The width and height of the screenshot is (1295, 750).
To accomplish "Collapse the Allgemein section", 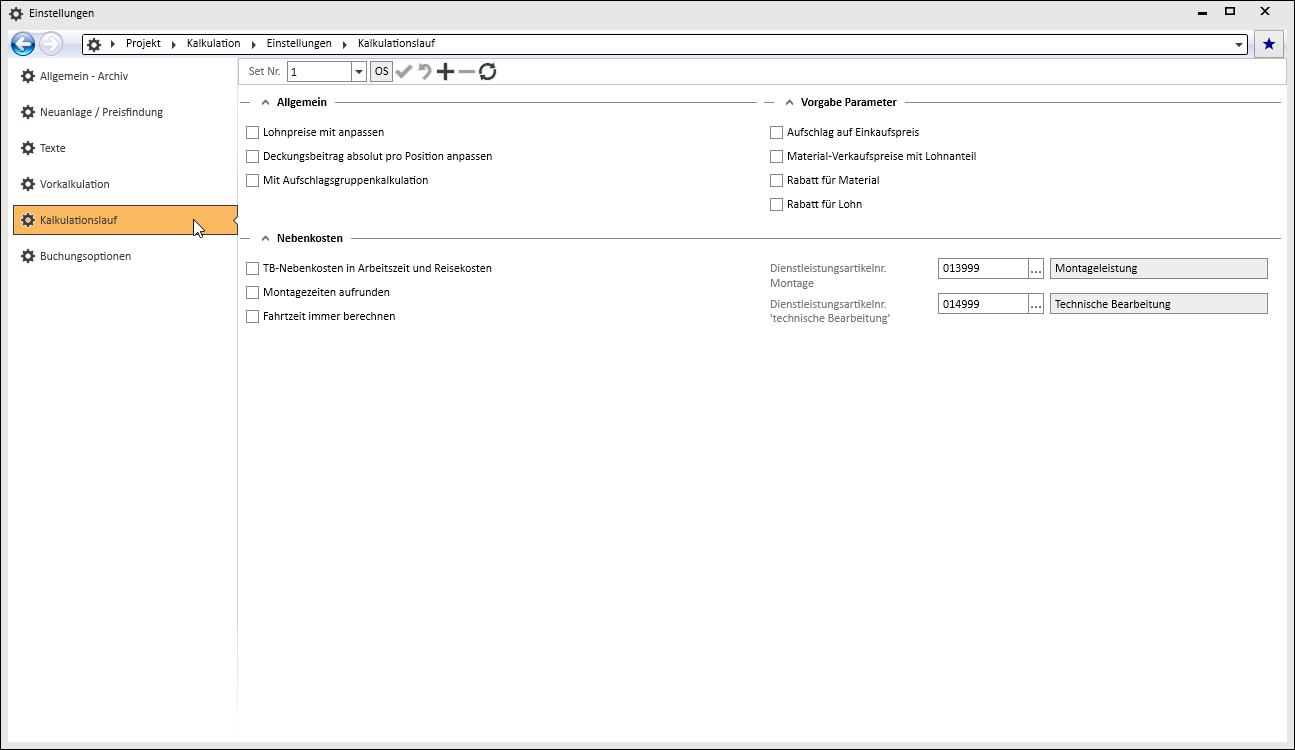I will click(x=265, y=102).
